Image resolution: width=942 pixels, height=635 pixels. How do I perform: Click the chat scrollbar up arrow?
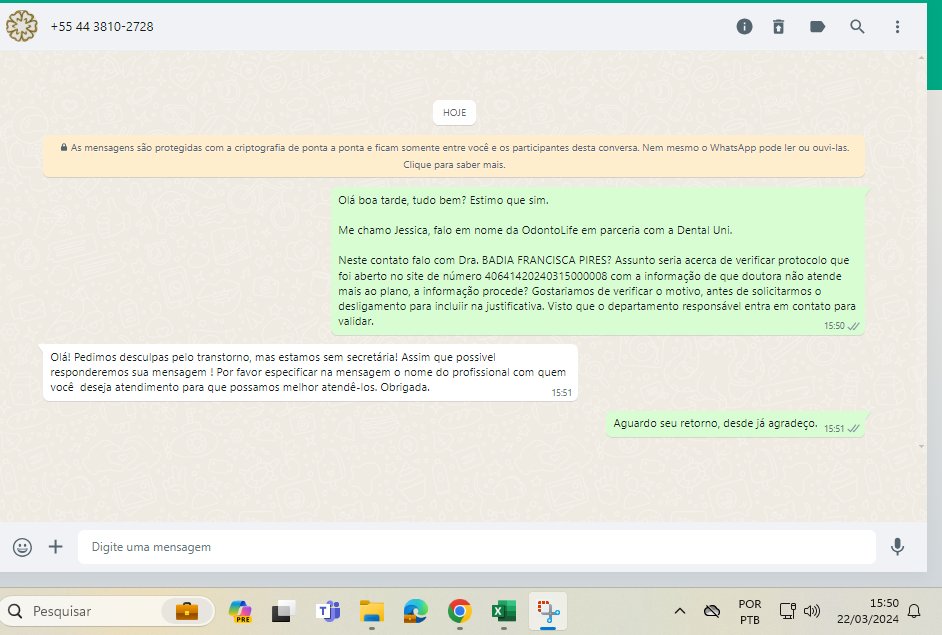(921, 58)
